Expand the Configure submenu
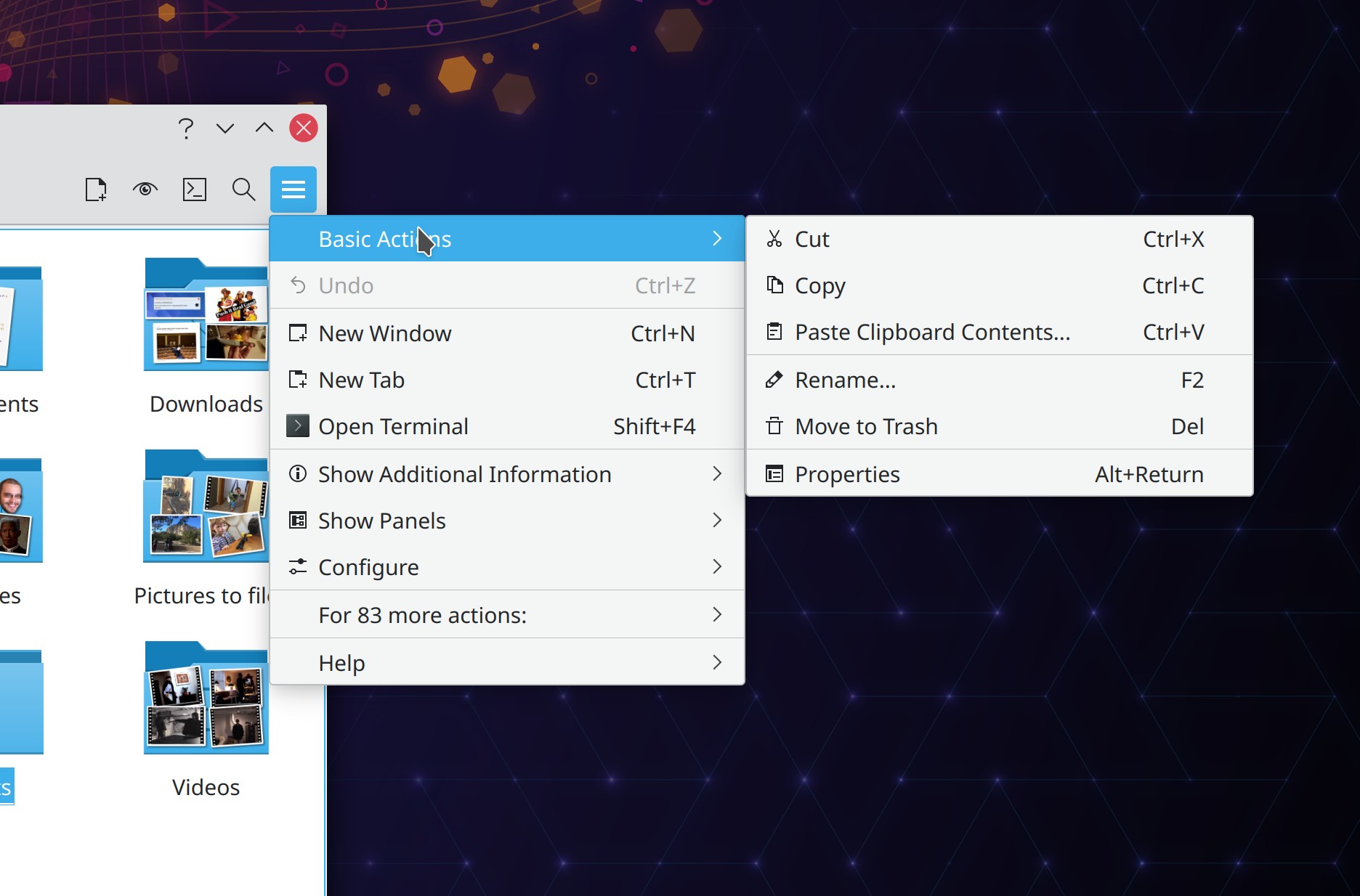Image resolution: width=1360 pixels, height=896 pixels. coord(507,567)
